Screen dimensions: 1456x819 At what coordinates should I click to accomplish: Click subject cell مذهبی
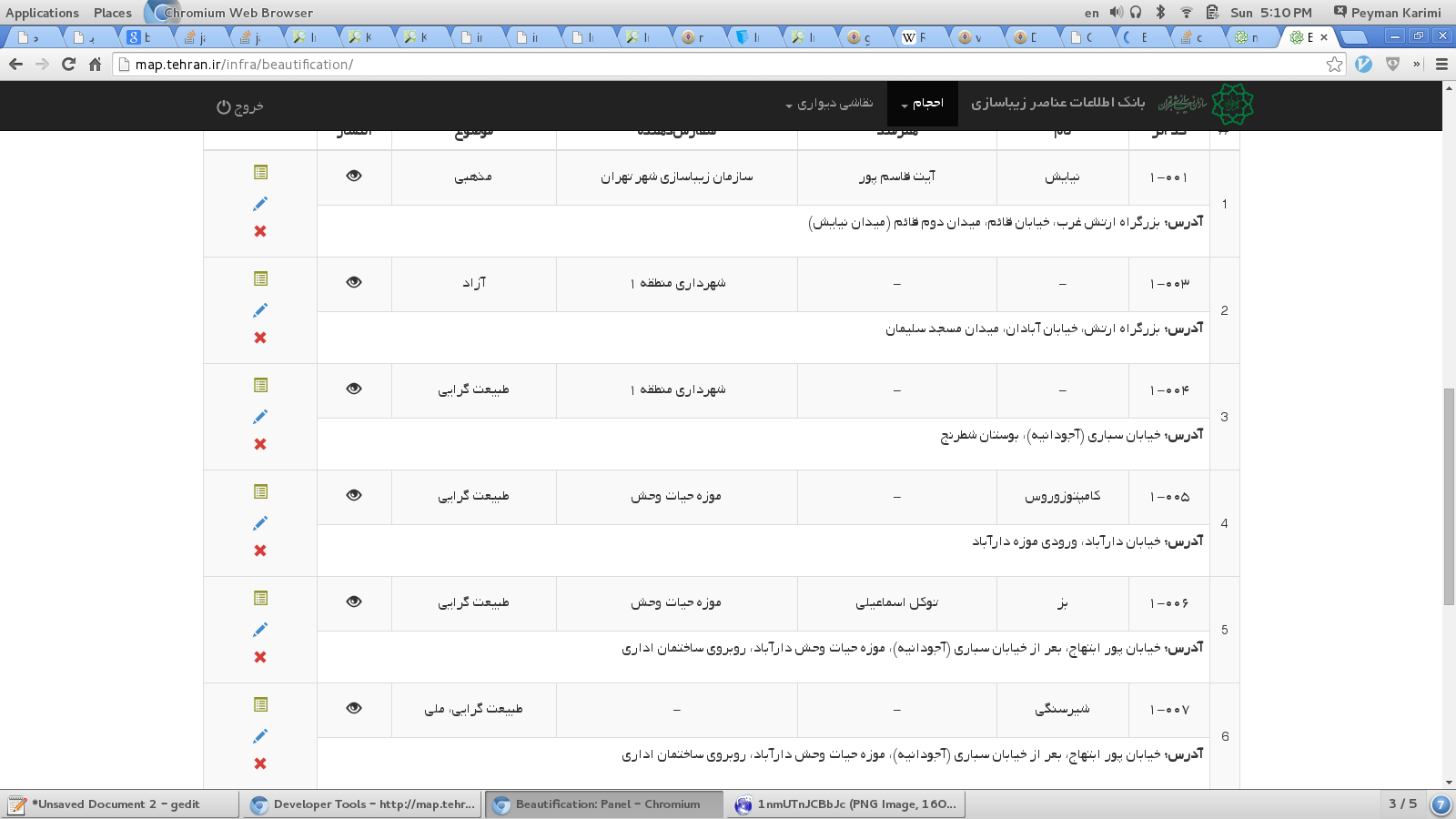click(x=473, y=177)
